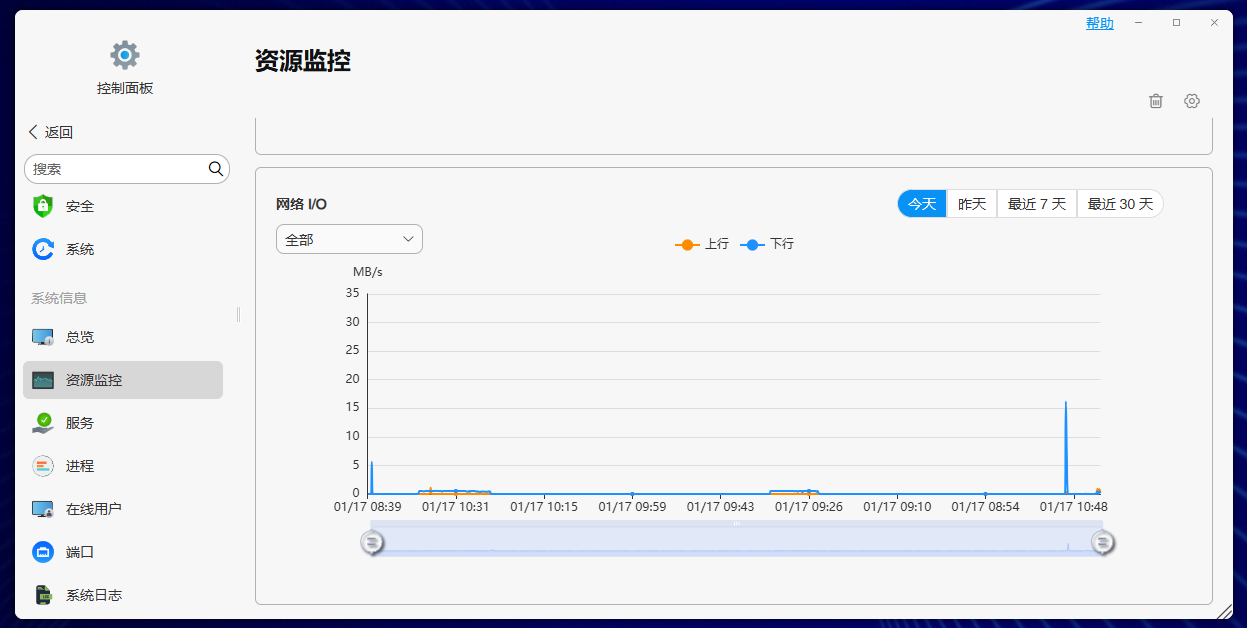Click the 01/17 10:48 axis label
This screenshot has width=1247, height=628.
coord(1074,507)
